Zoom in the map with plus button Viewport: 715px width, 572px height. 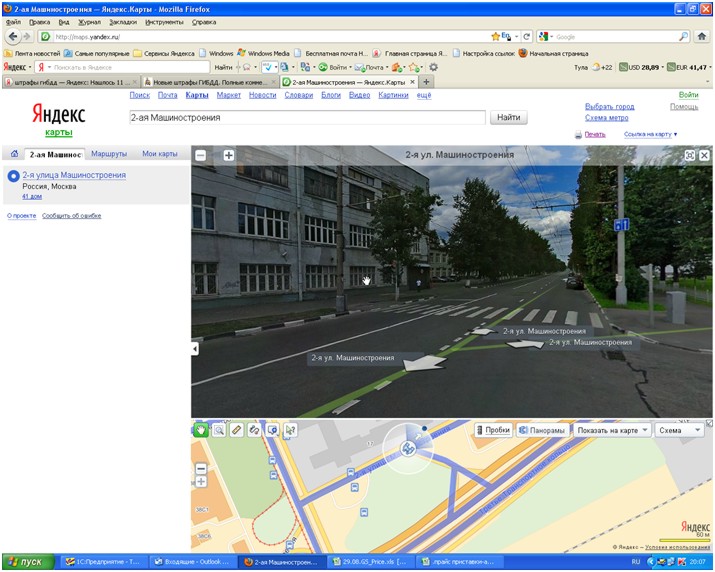coord(201,482)
